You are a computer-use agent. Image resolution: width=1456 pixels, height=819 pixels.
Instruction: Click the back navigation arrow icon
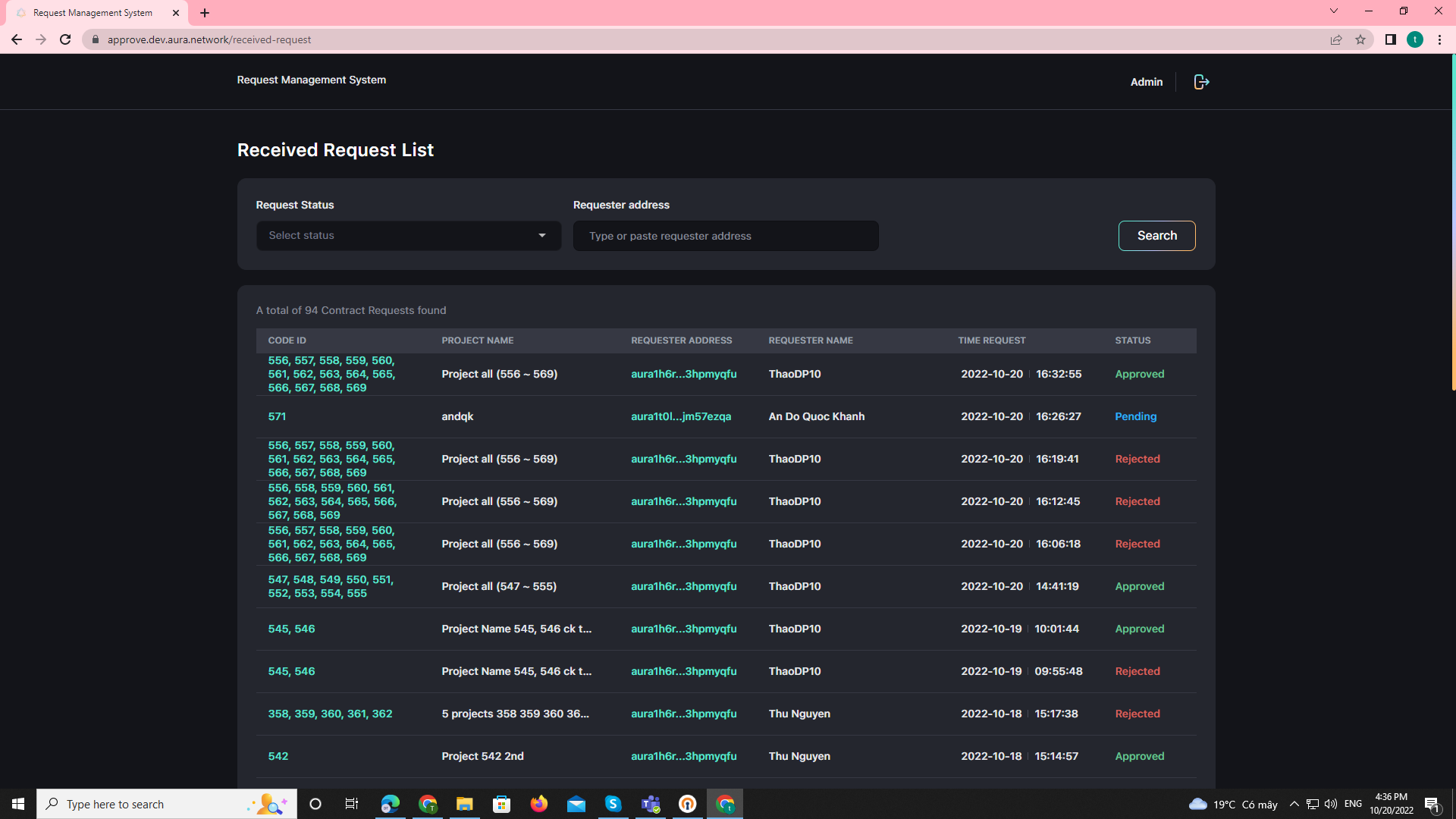tap(17, 39)
